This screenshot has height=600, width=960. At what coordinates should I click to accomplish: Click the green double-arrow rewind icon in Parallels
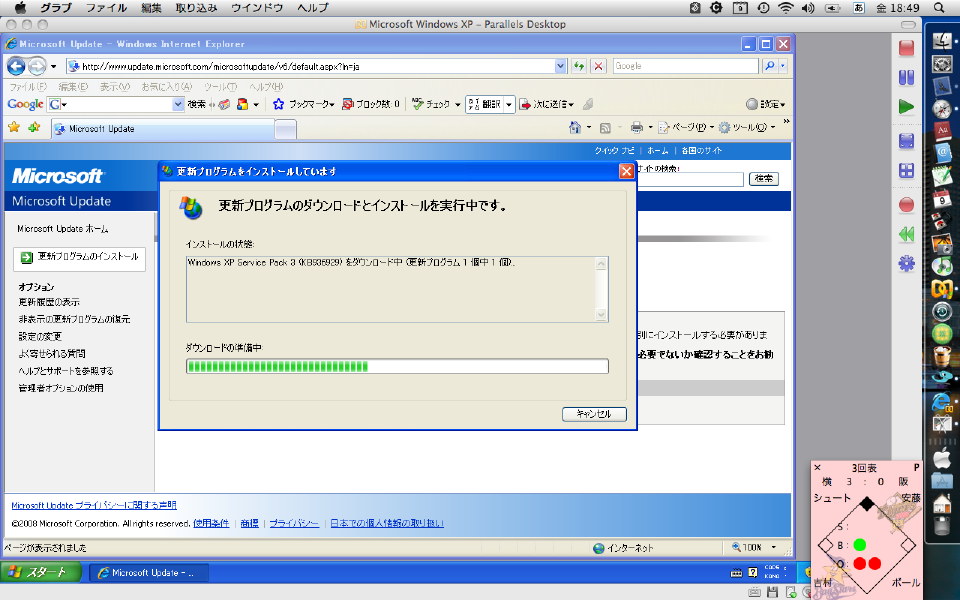click(x=906, y=234)
